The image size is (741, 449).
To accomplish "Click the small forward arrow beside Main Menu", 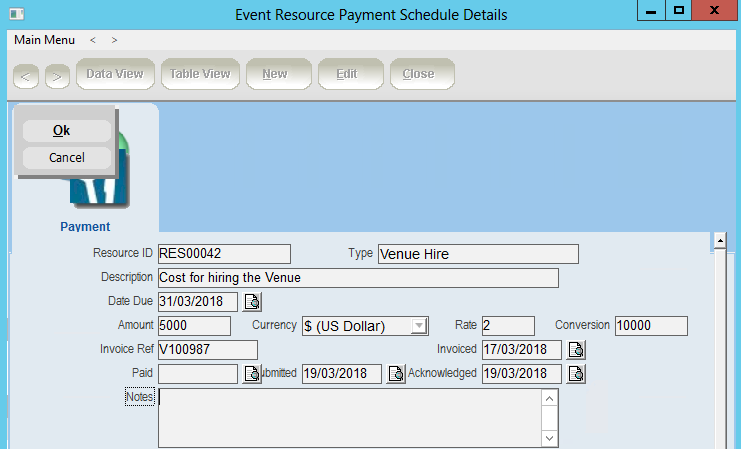I will click(x=115, y=40).
